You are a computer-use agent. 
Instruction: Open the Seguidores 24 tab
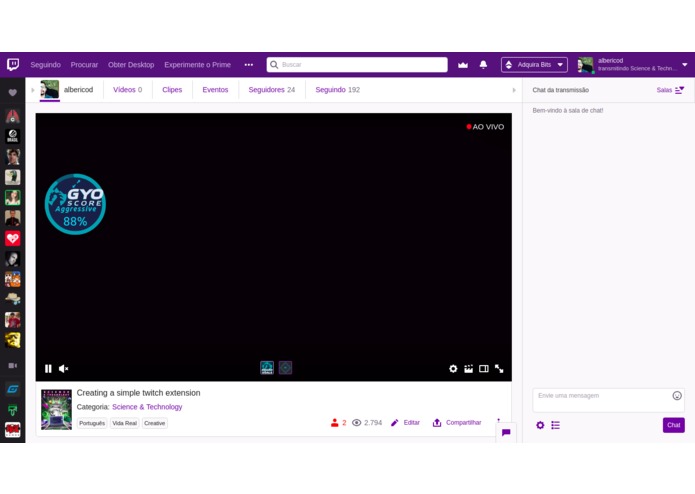tap(271, 90)
